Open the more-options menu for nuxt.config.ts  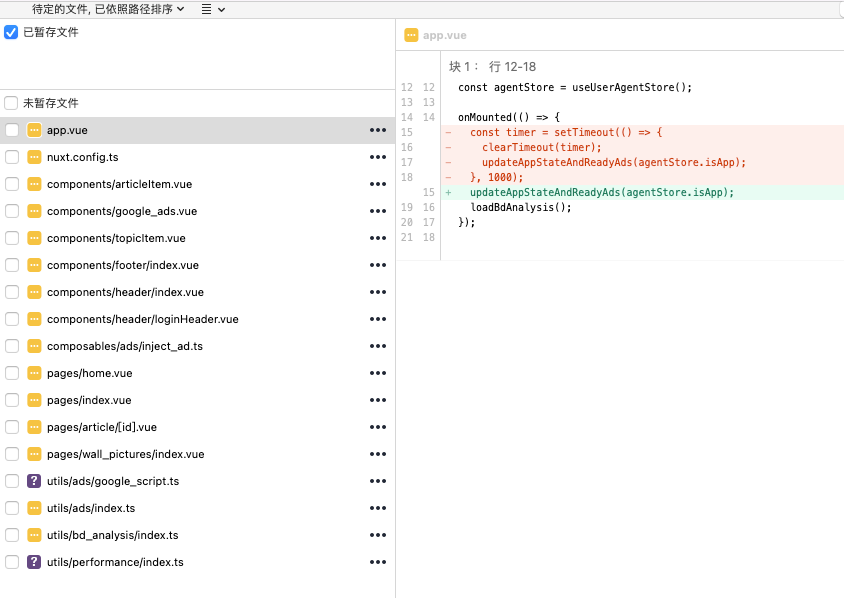(x=378, y=157)
